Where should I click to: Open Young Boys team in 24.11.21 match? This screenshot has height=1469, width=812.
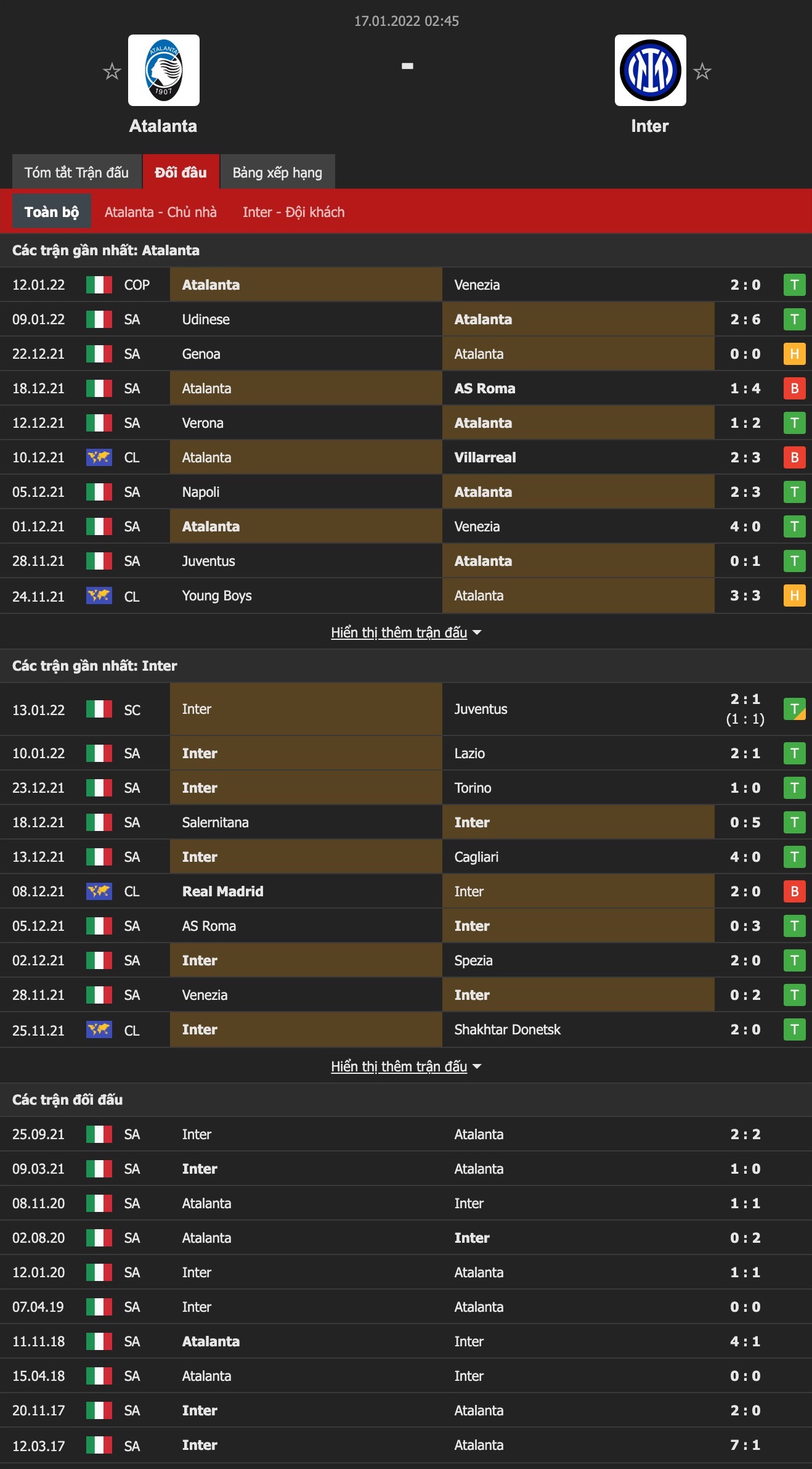click(x=217, y=595)
